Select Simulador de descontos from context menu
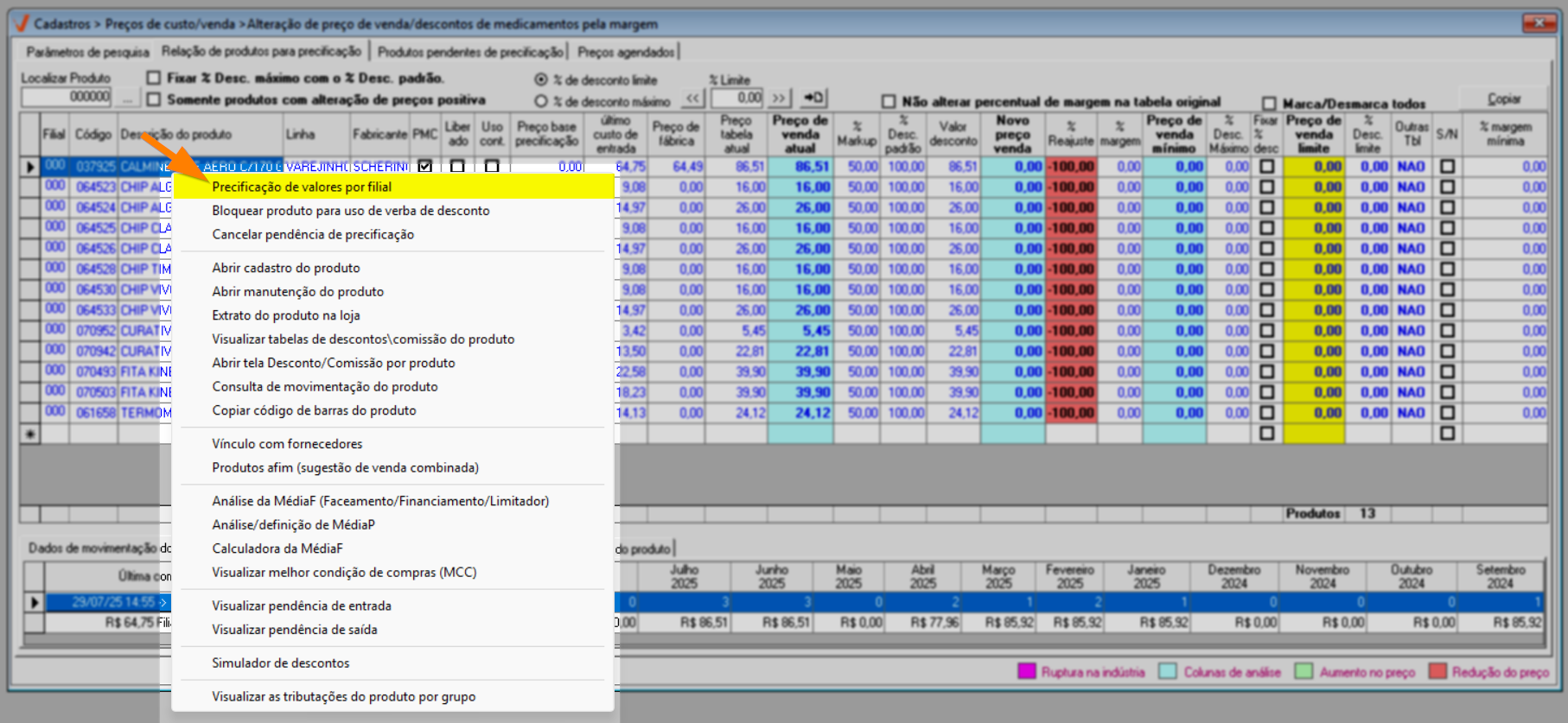The height and width of the screenshot is (723, 1568). pyautogui.click(x=281, y=663)
